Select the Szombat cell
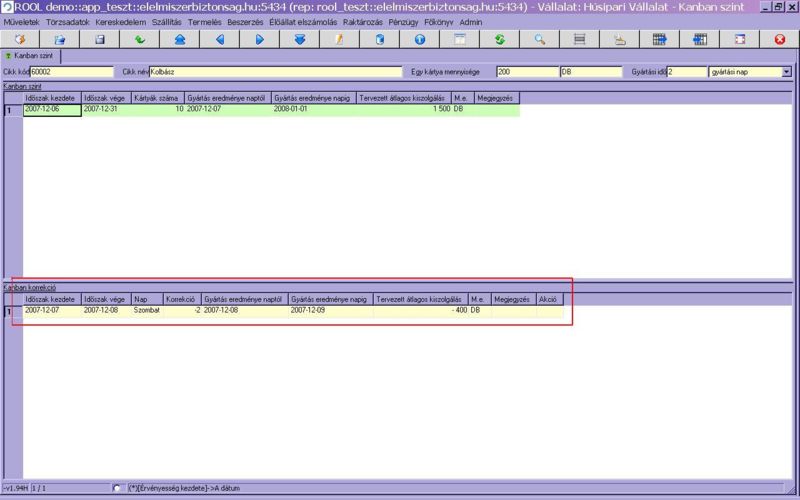 point(146,310)
